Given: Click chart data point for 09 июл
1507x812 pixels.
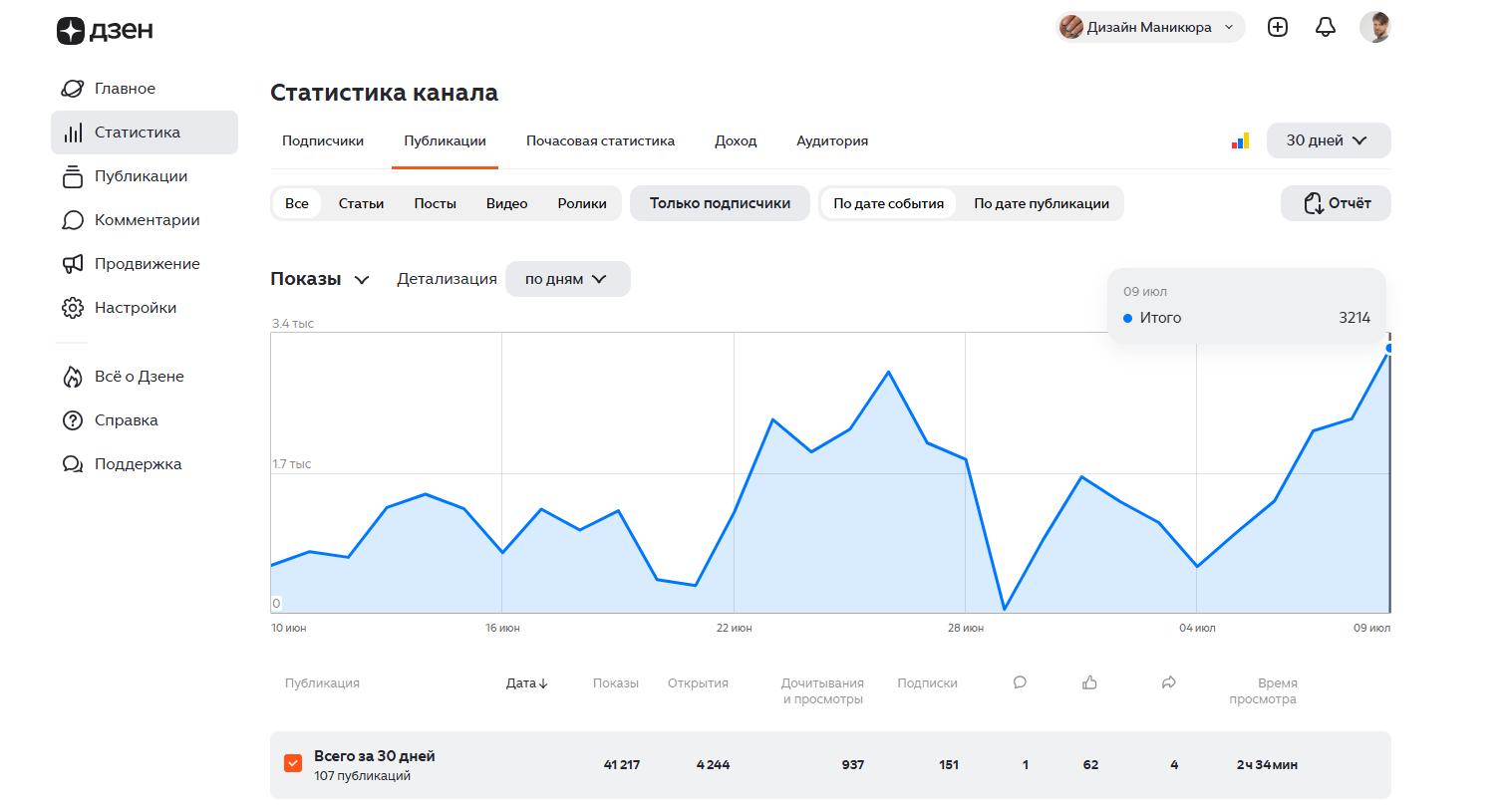Looking at the screenshot, I should pyautogui.click(x=1388, y=349).
